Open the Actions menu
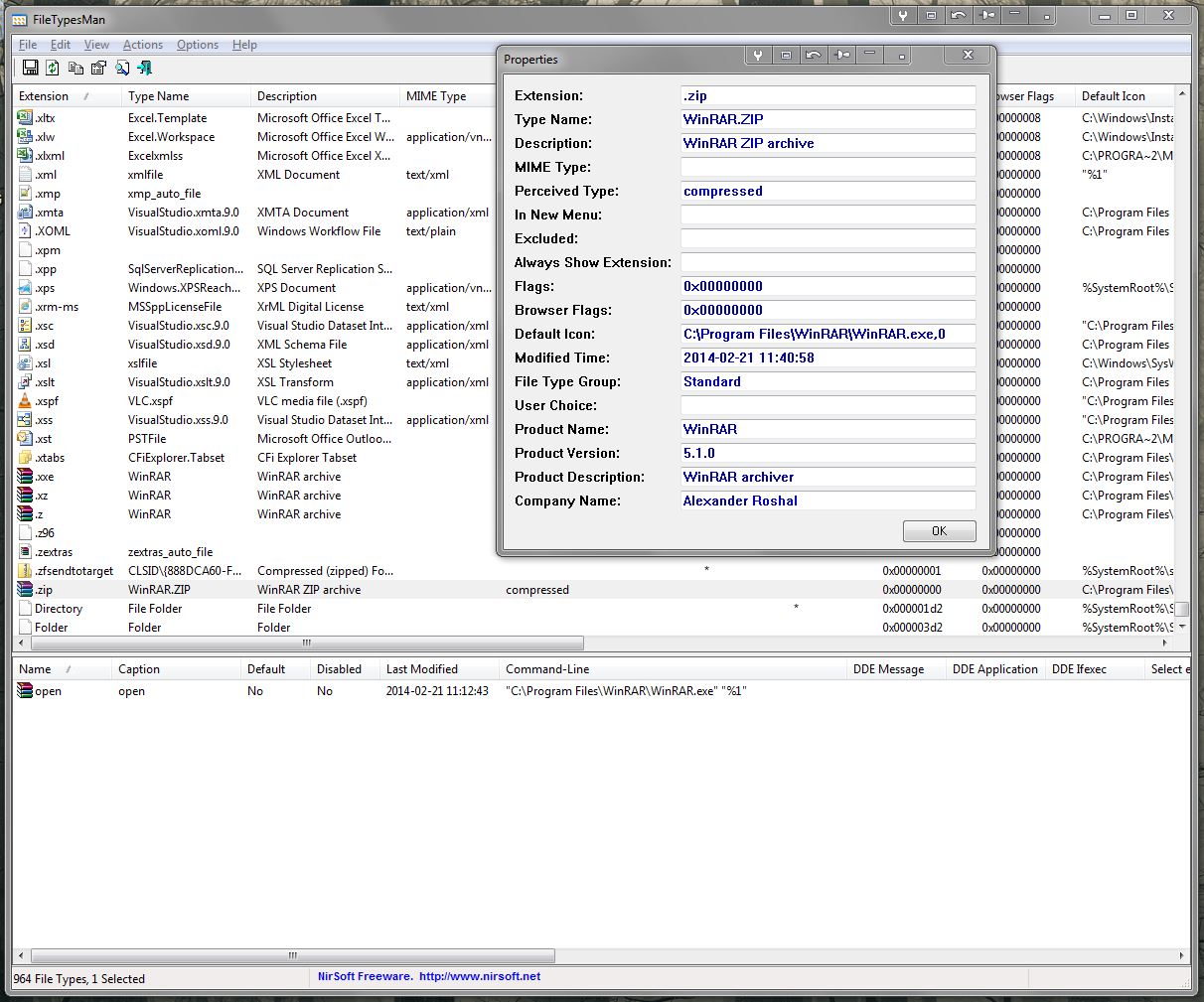Viewport: 1204px width, 1002px height. pos(143,45)
